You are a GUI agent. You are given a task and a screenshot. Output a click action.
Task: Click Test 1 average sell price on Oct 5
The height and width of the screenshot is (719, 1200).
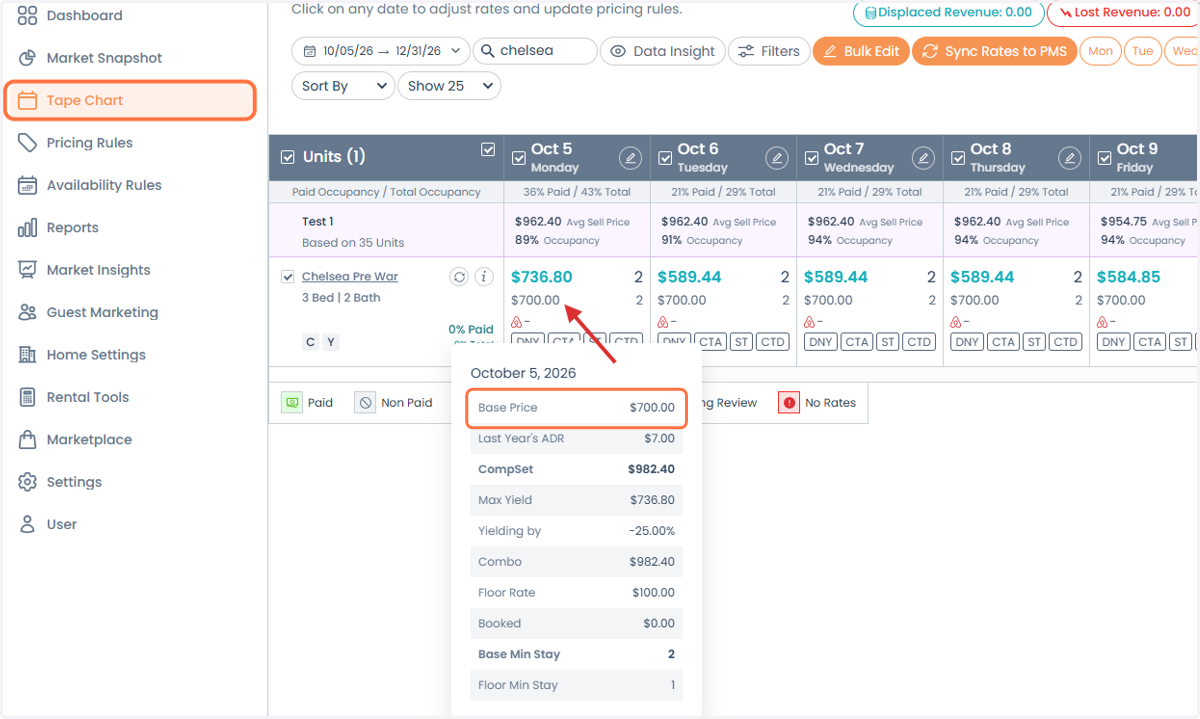pos(572,222)
